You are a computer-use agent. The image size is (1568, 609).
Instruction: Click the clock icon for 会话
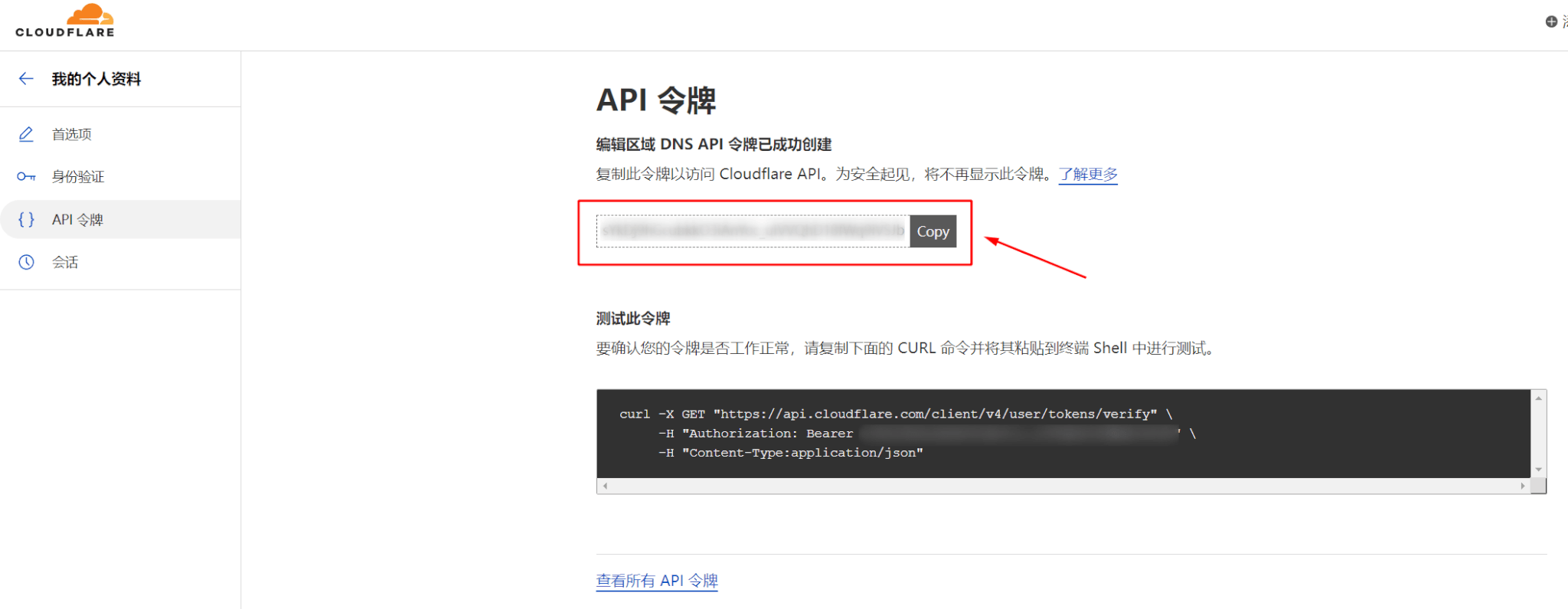pyautogui.click(x=26, y=262)
